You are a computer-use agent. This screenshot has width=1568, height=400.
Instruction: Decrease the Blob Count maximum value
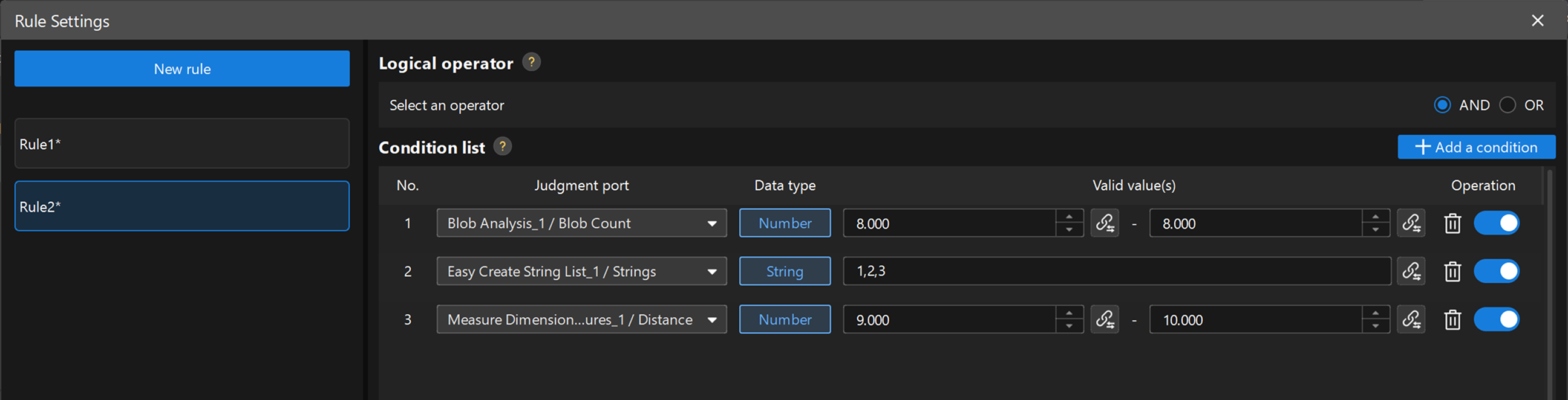pos(1375,230)
